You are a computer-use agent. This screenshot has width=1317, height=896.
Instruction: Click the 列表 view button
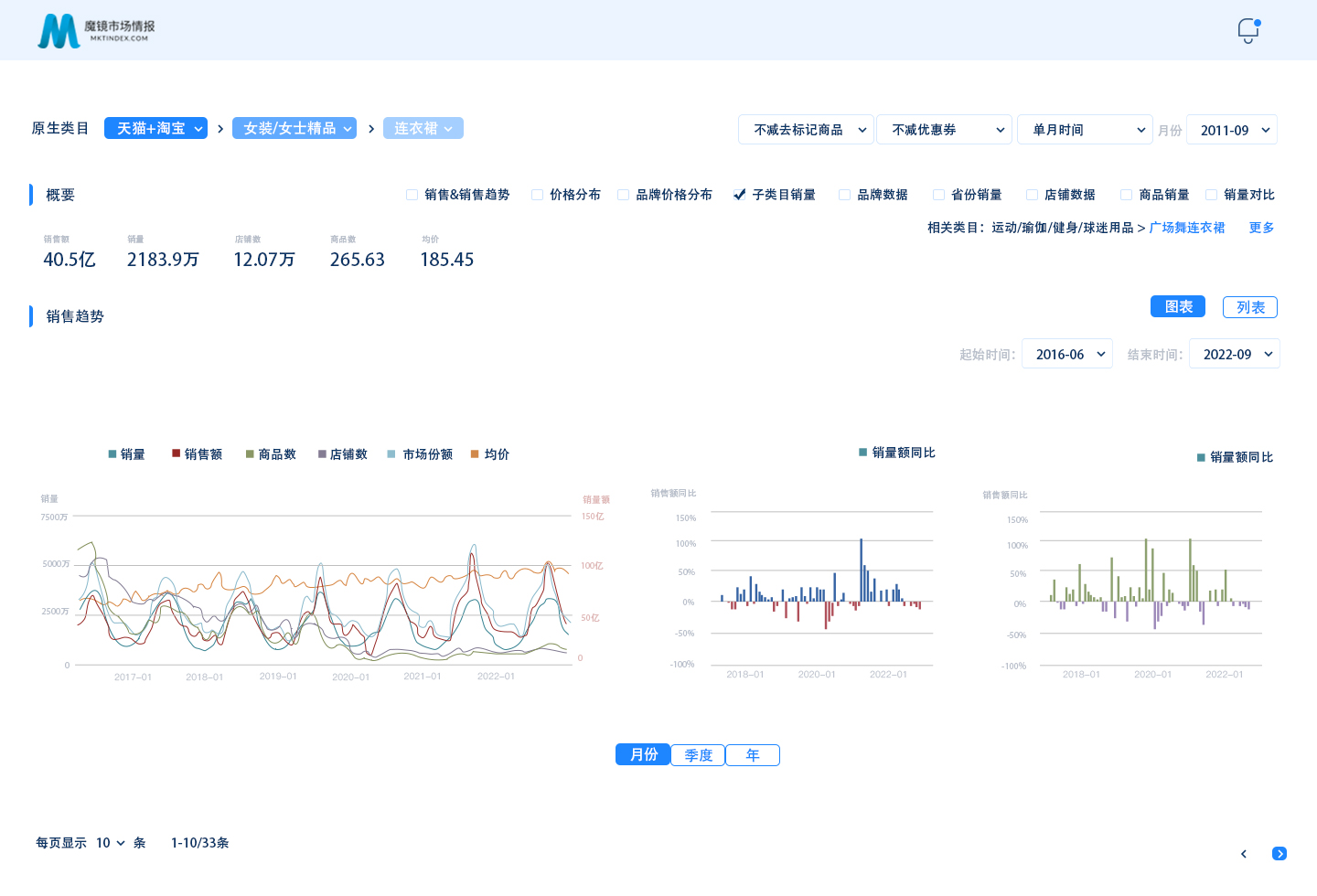(x=1249, y=307)
